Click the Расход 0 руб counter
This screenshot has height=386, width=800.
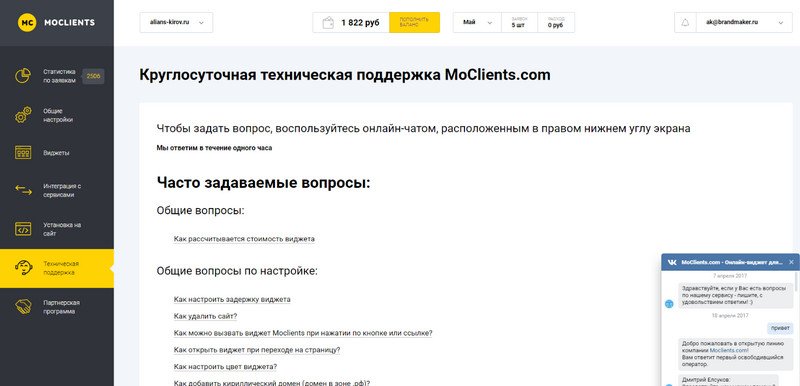point(555,22)
